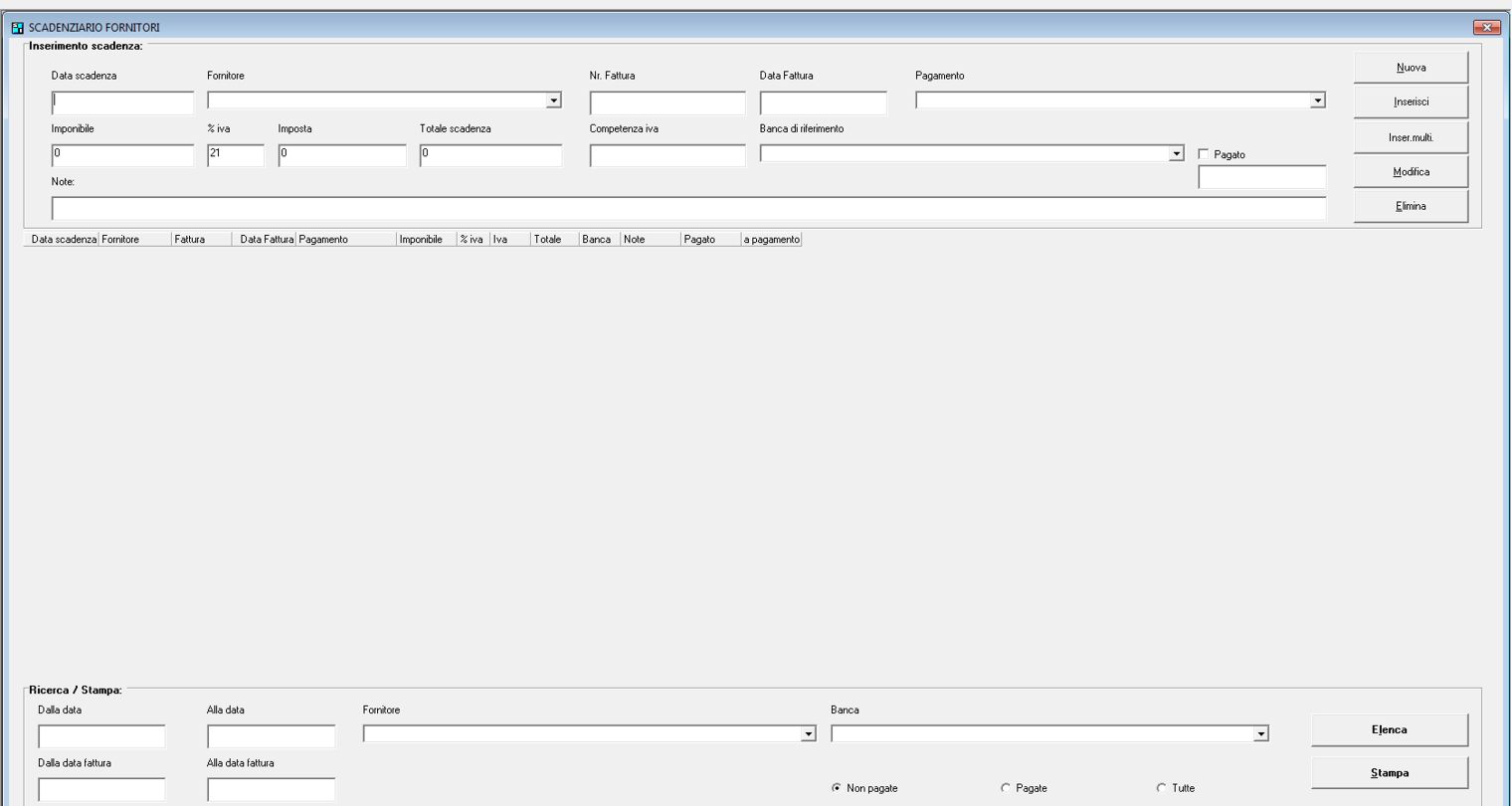This screenshot has width=1512, height=806.
Task: Focus the Data Fattura input field
Action: (823, 102)
